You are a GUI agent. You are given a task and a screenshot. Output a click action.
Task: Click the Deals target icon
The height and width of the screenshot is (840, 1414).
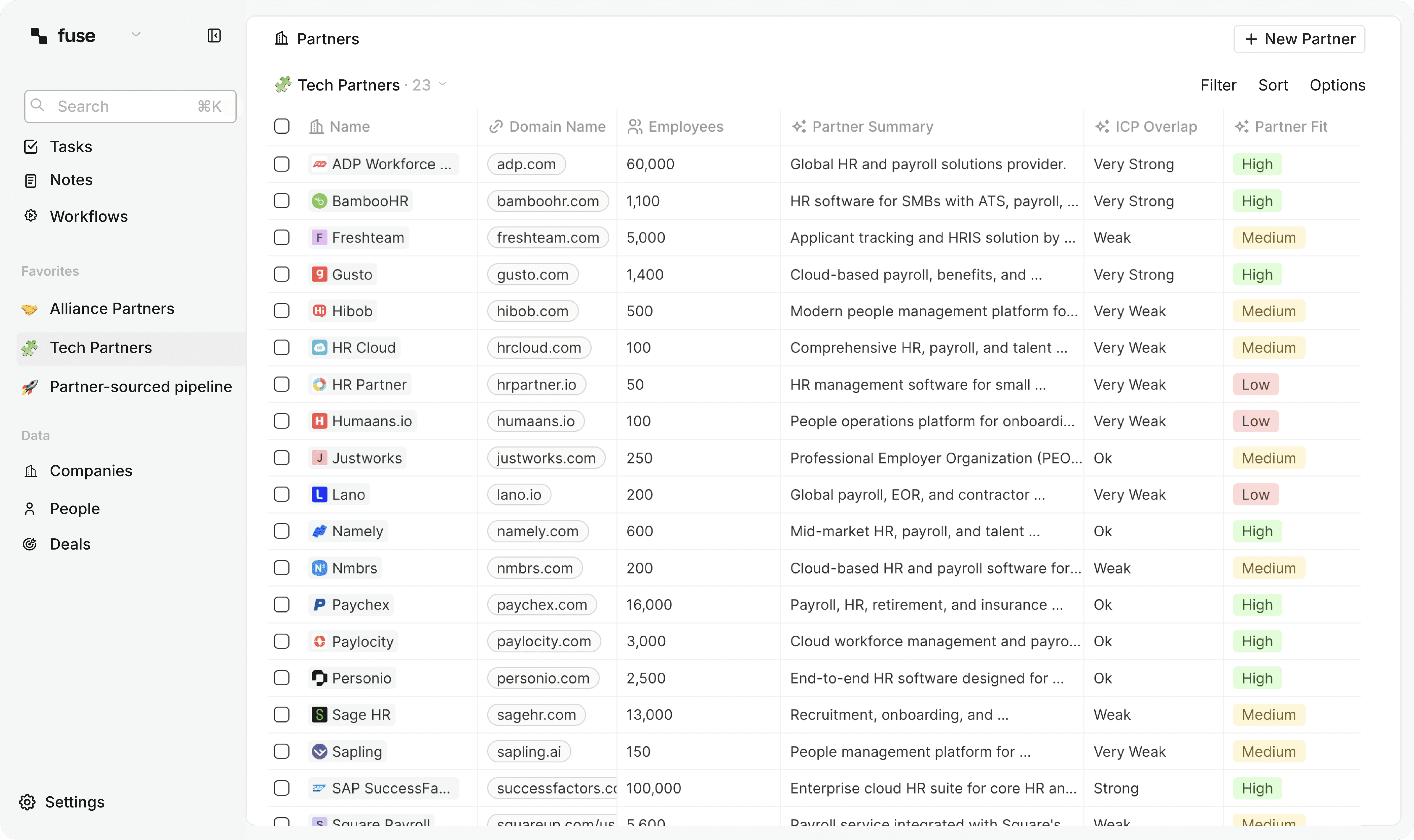pos(30,544)
